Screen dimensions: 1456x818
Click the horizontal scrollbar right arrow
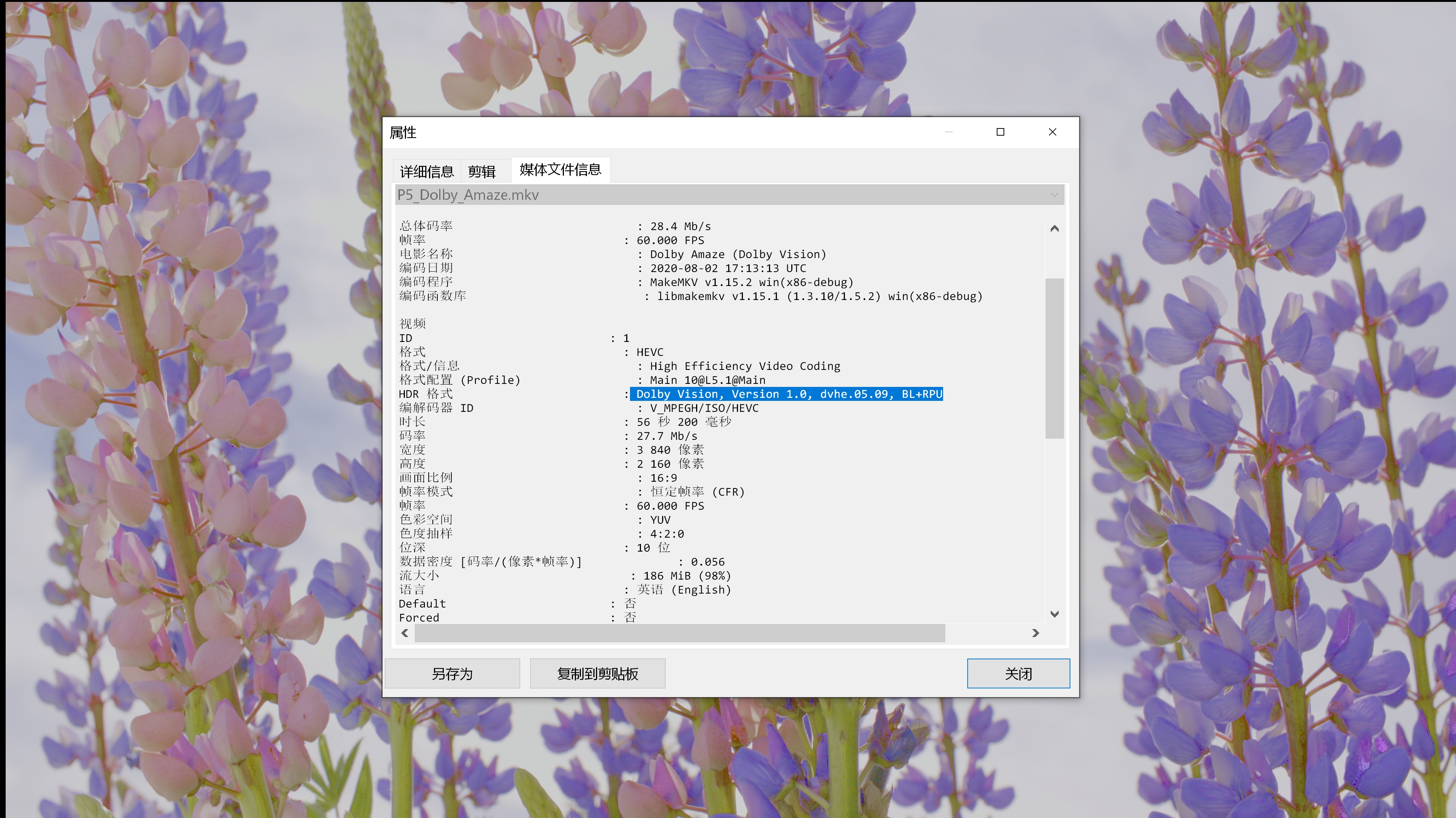[1036, 633]
